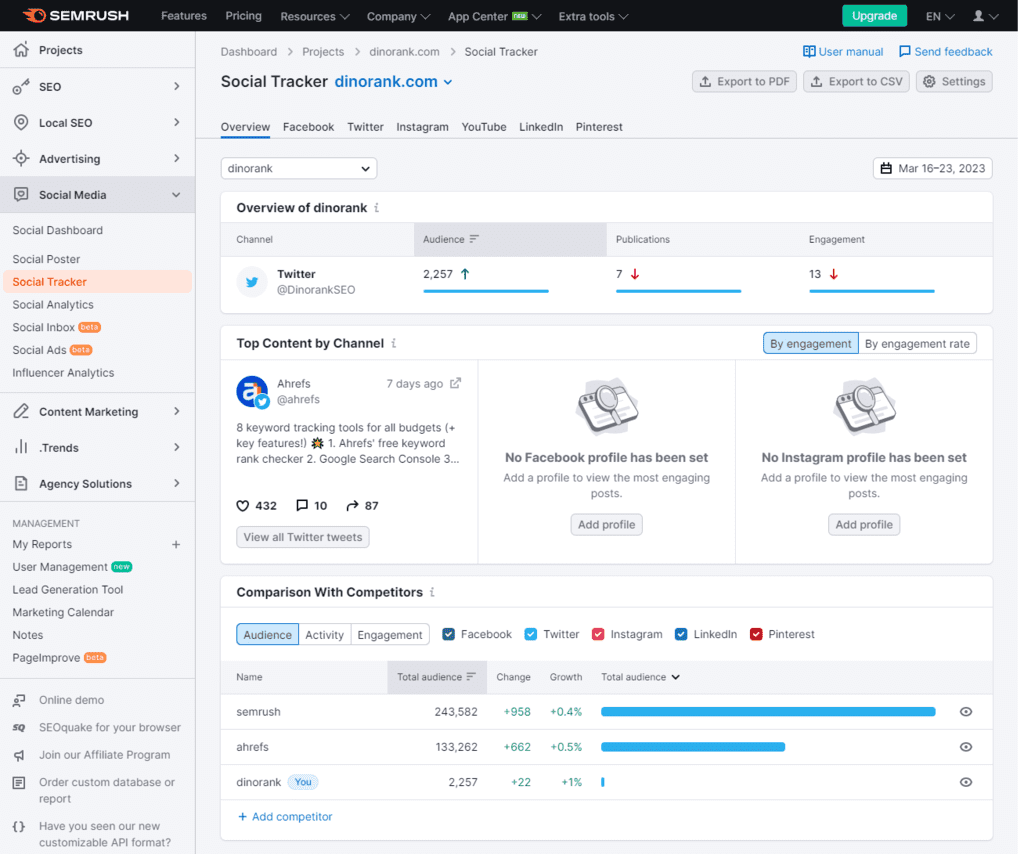Click the .Trends bar chart icon
Image resolution: width=1024 pixels, height=854 pixels.
tap(21, 447)
